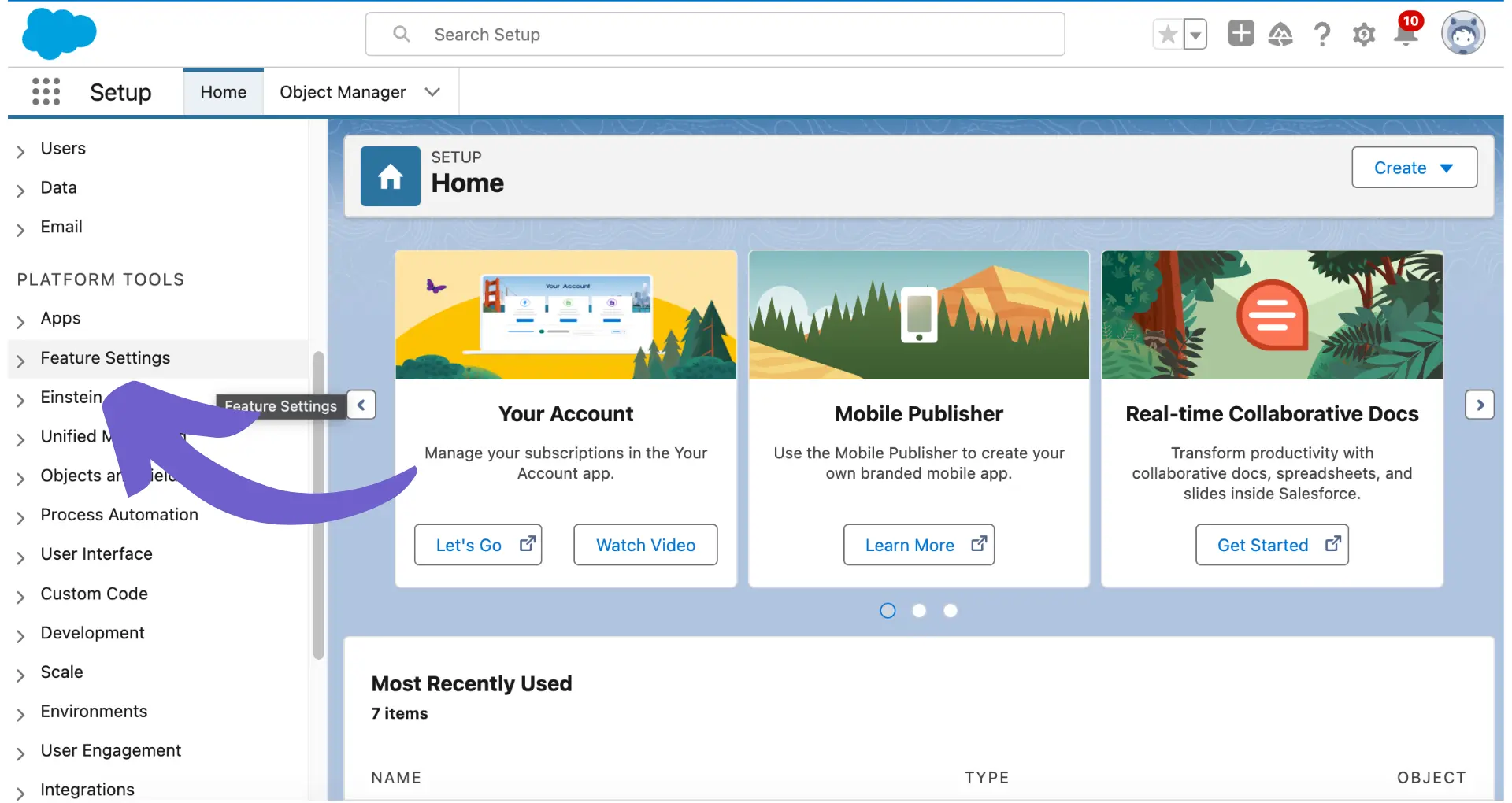1512x803 pixels.
Task: Click the Setup Home house icon
Action: pos(391,176)
